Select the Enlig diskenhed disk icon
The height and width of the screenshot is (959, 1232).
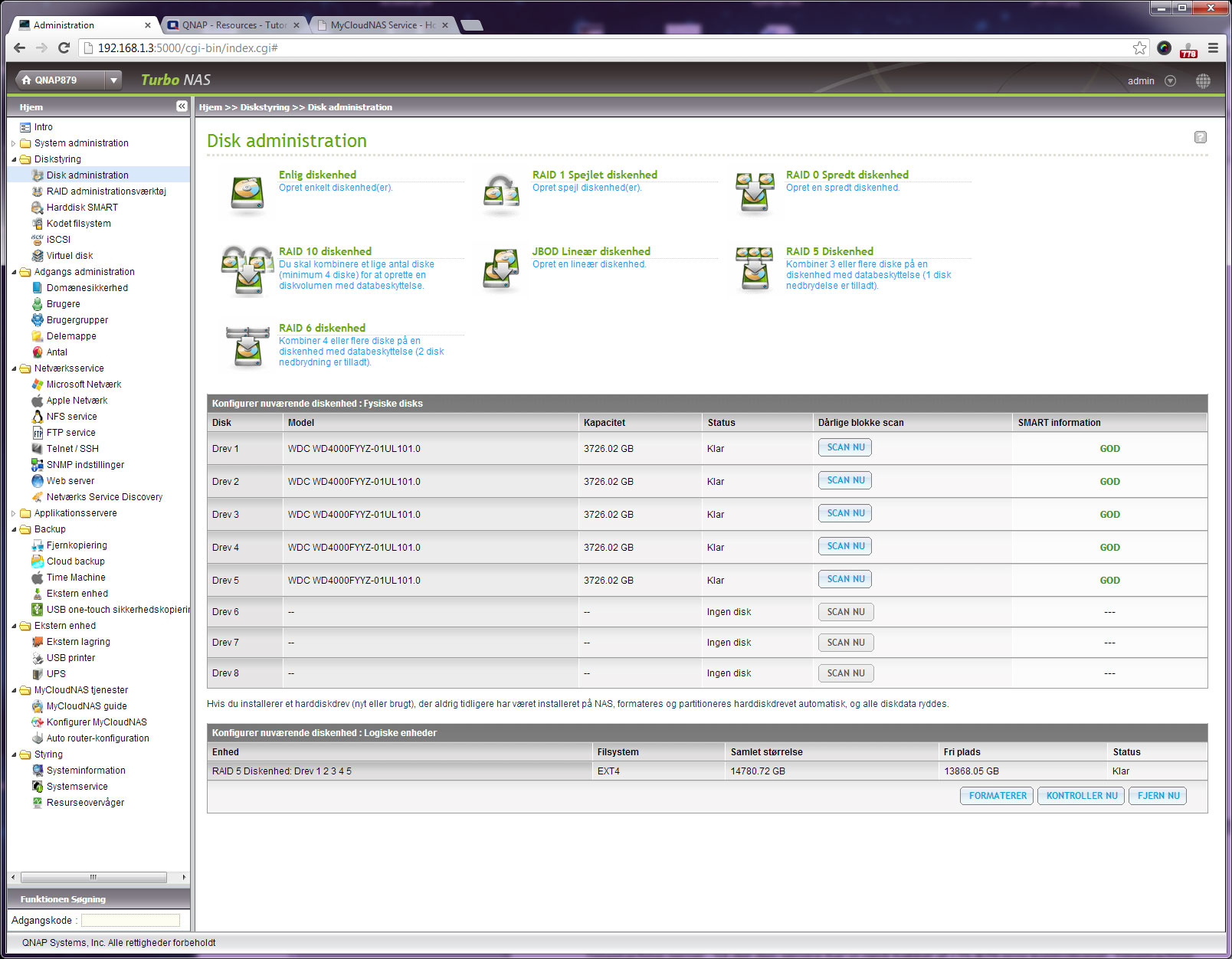point(247,192)
